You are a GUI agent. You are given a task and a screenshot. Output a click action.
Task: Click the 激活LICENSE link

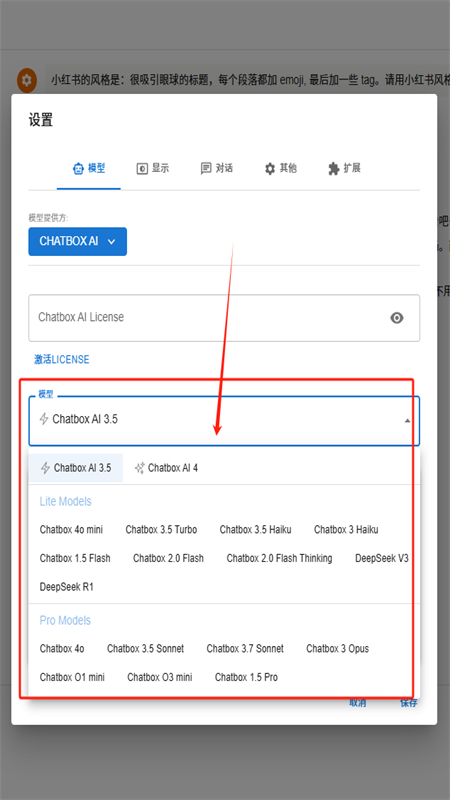(x=62, y=360)
